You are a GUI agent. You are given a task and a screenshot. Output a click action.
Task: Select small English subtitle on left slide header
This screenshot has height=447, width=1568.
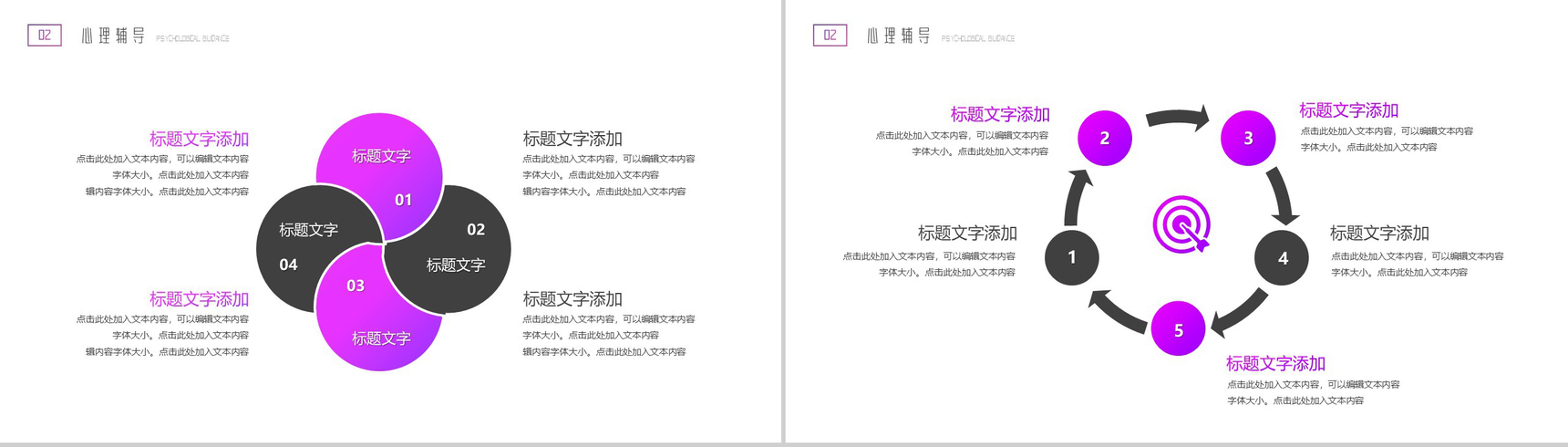point(192,38)
